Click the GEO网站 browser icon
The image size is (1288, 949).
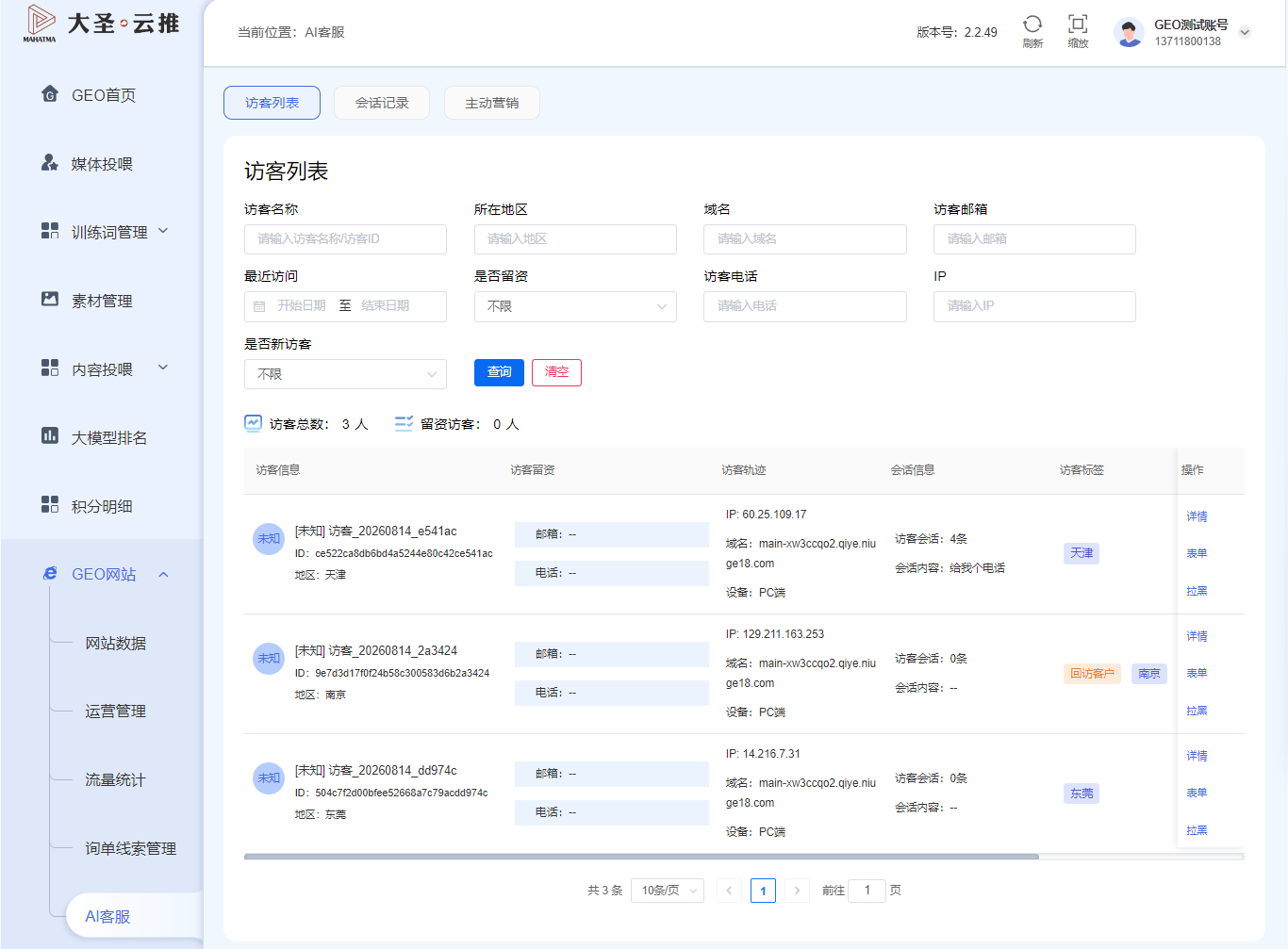50,573
